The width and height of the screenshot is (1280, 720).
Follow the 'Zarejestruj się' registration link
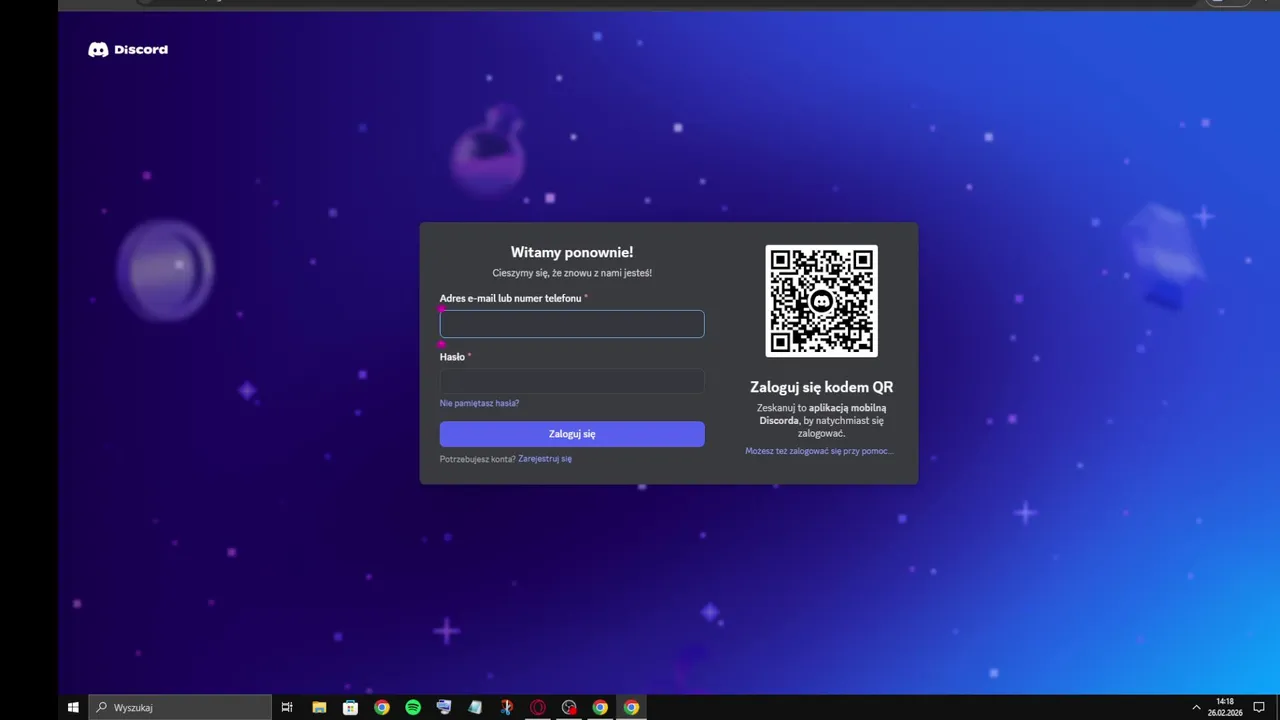545,459
